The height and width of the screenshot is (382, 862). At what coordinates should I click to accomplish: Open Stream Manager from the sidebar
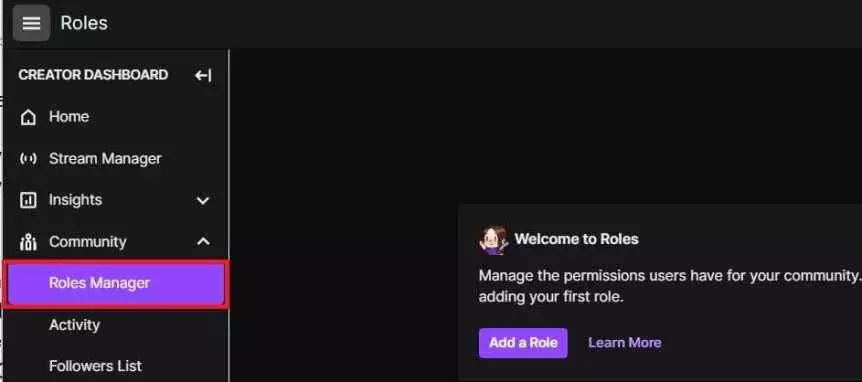pyautogui.click(x=105, y=159)
